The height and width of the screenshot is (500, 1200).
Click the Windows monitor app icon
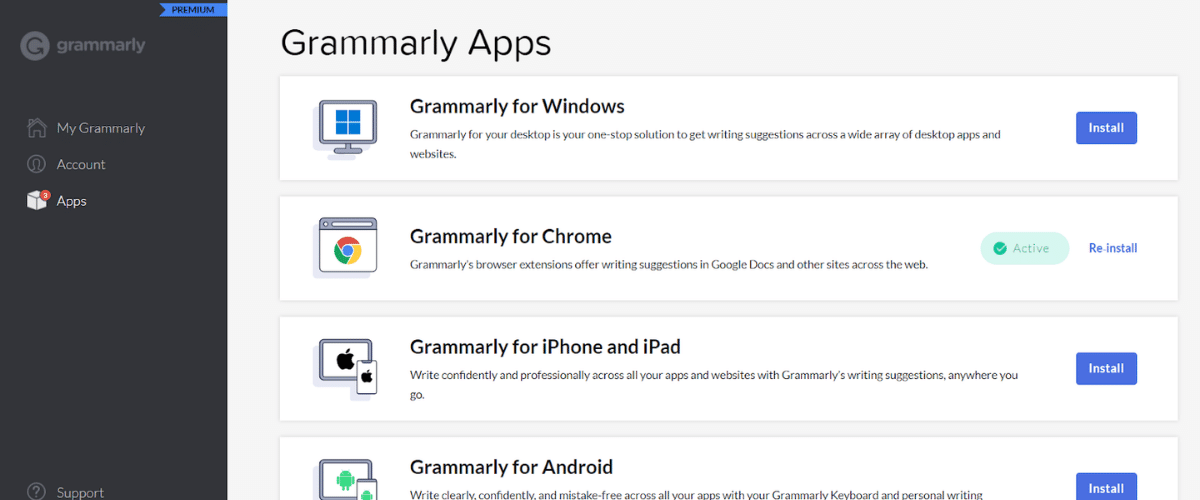tap(346, 128)
